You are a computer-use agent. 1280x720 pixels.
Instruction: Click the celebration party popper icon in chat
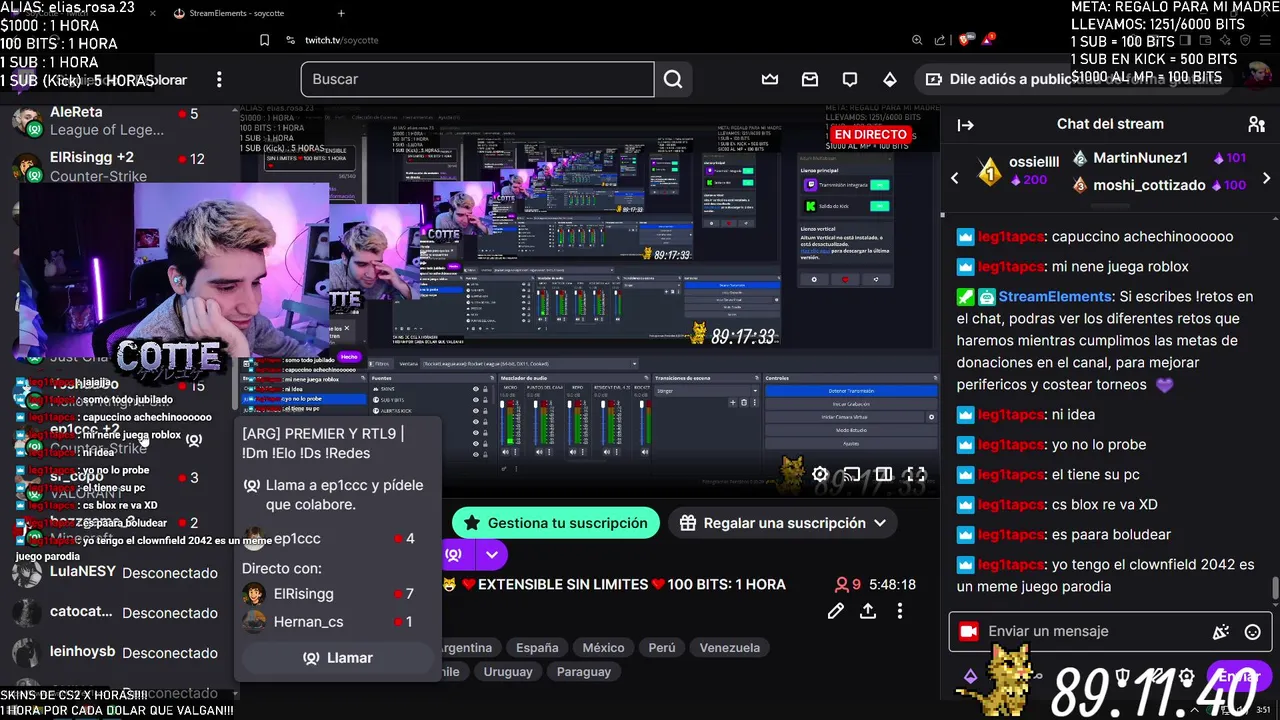coord(1220,632)
